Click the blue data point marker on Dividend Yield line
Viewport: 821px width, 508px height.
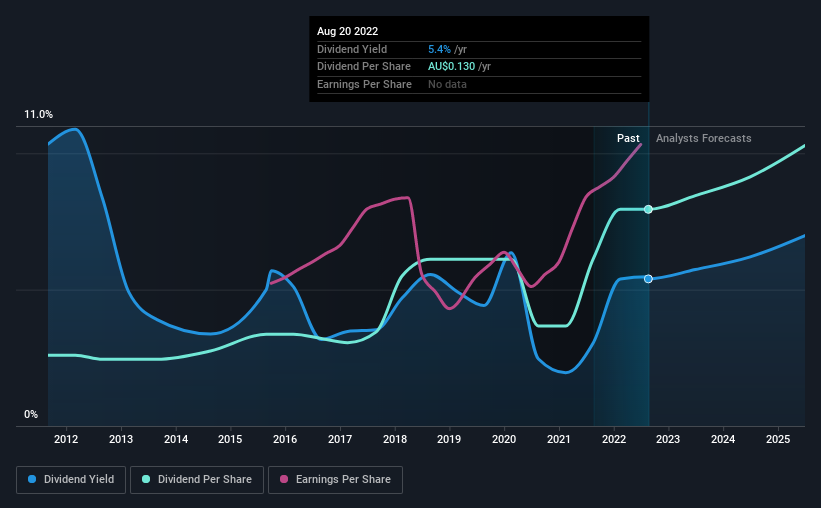pyautogui.click(x=648, y=279)
